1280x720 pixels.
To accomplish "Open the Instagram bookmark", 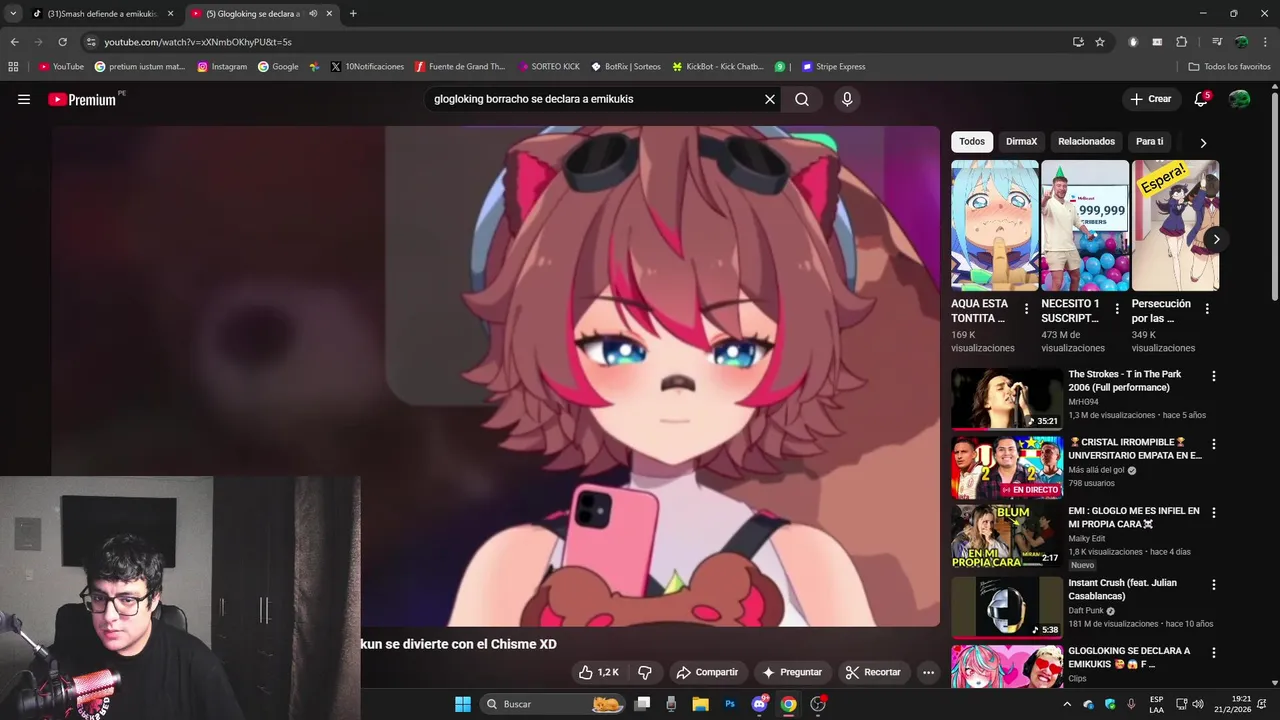I will [x=222, y=67].
